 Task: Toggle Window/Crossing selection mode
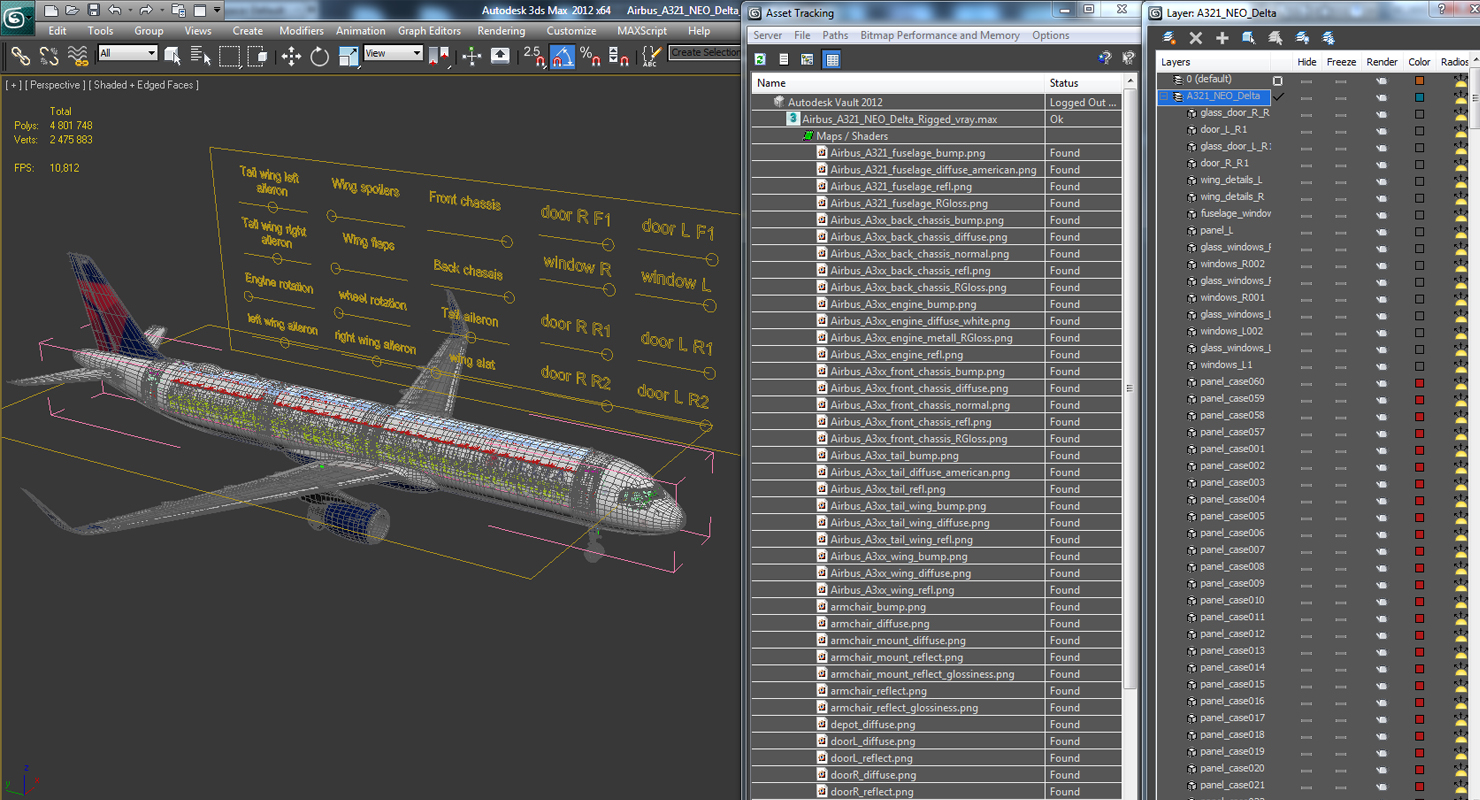[257, 56]
